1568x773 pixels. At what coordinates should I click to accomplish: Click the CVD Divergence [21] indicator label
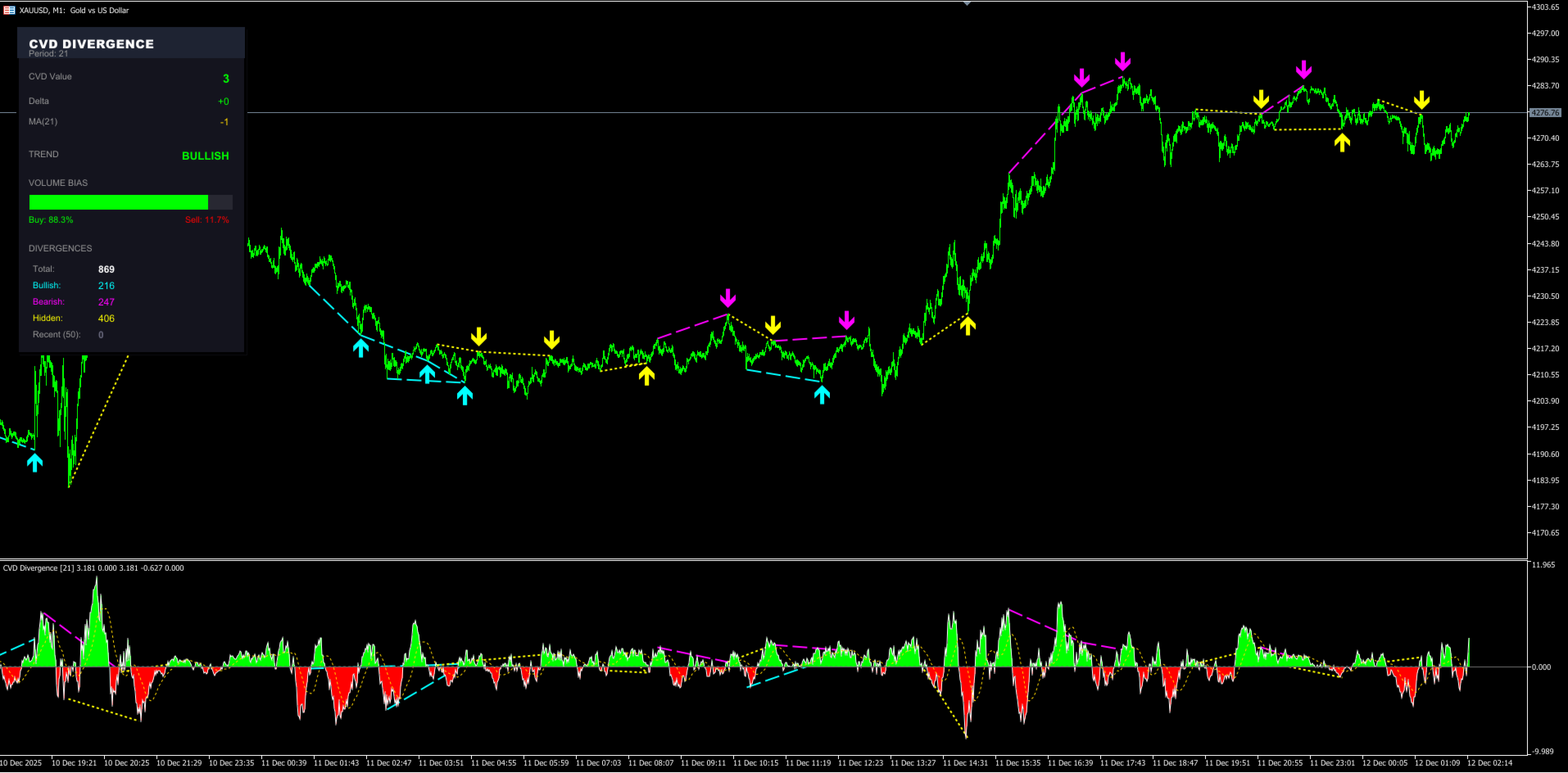[x=39, y=567]
